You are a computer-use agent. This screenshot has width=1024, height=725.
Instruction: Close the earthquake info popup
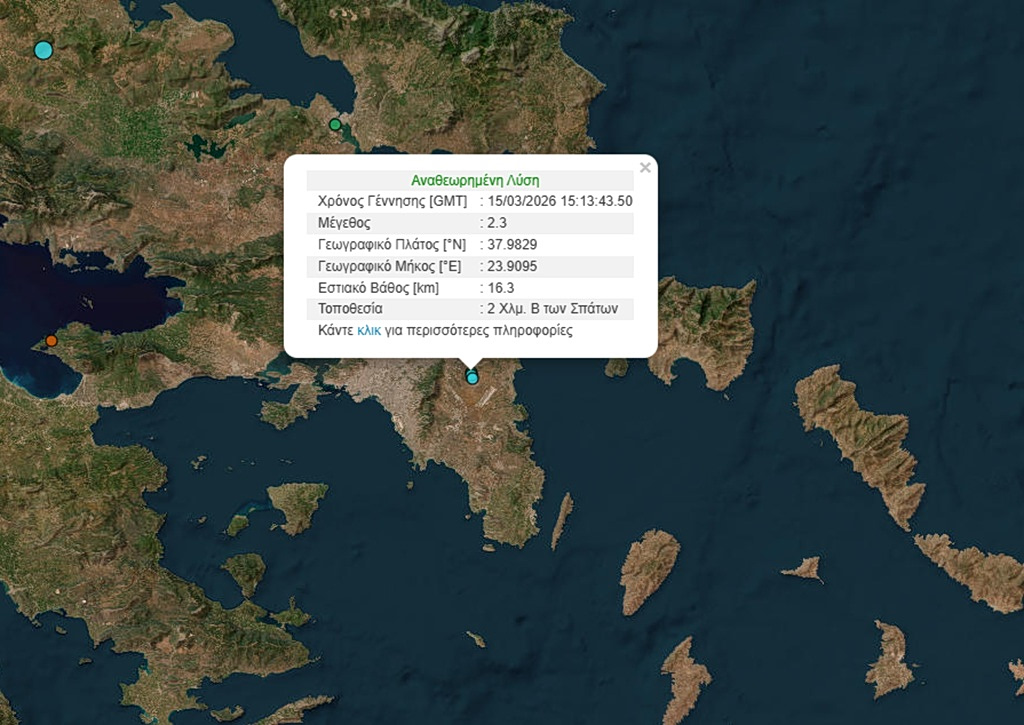(x=645, y=168)
